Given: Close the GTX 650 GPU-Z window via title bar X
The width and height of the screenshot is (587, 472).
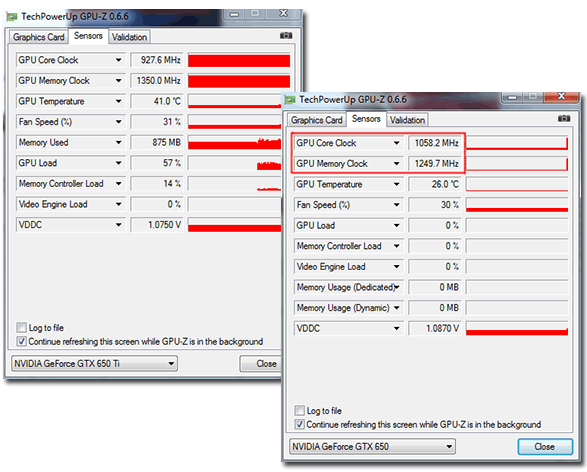Looking at the screenshot, I should coord(561,97).
